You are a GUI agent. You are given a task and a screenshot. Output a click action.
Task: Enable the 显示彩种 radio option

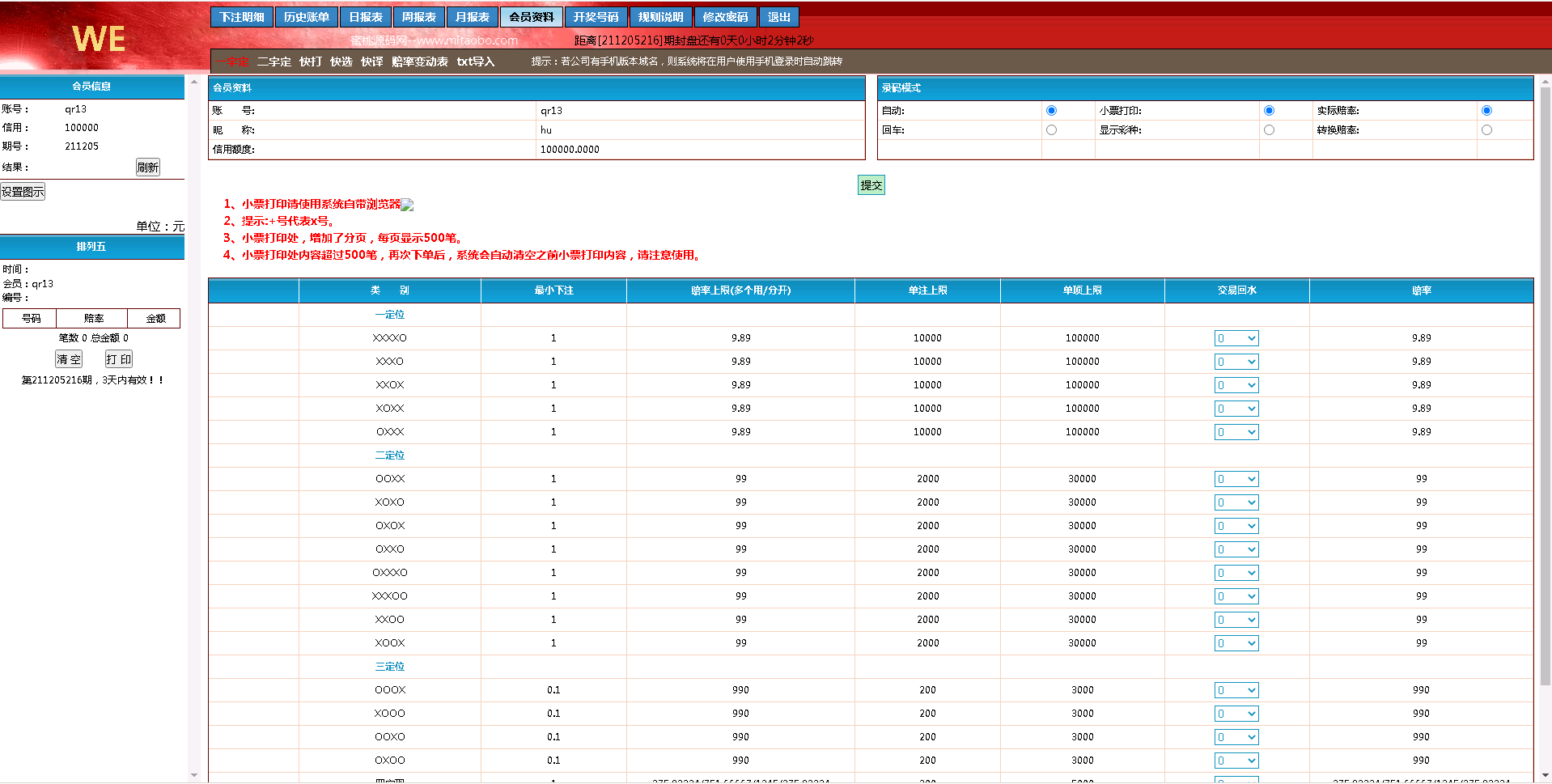pos(1269,130)
